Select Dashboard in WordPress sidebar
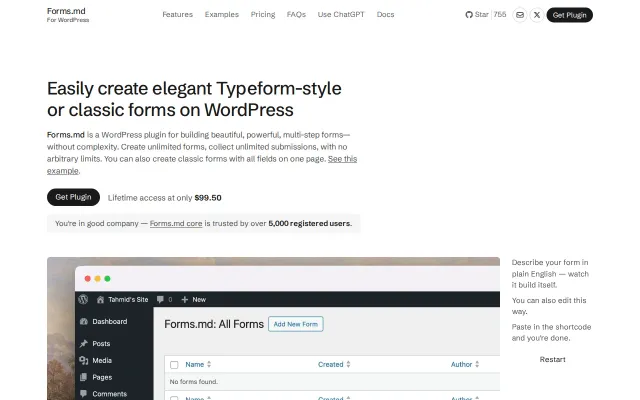The width and height of the screenshot is (640, 400). [109, 322]
